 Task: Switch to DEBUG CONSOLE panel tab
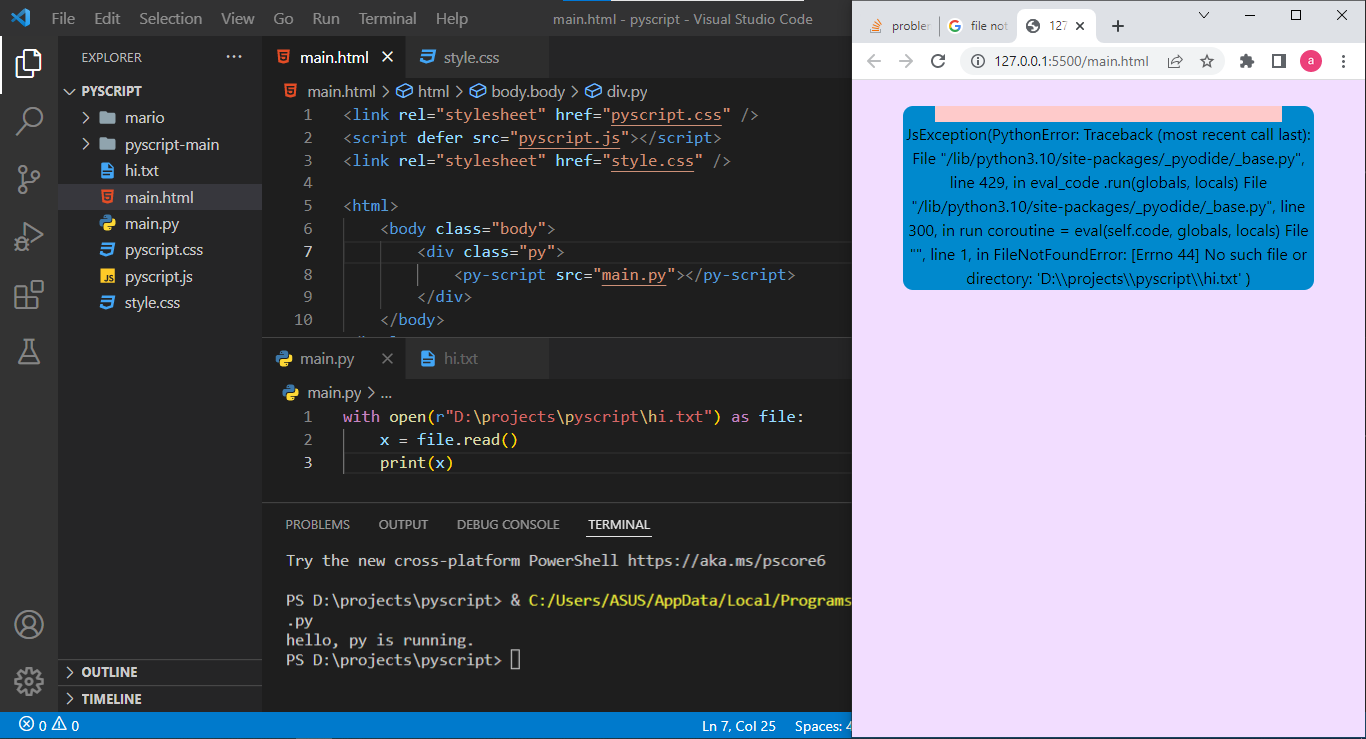point(508,524)
